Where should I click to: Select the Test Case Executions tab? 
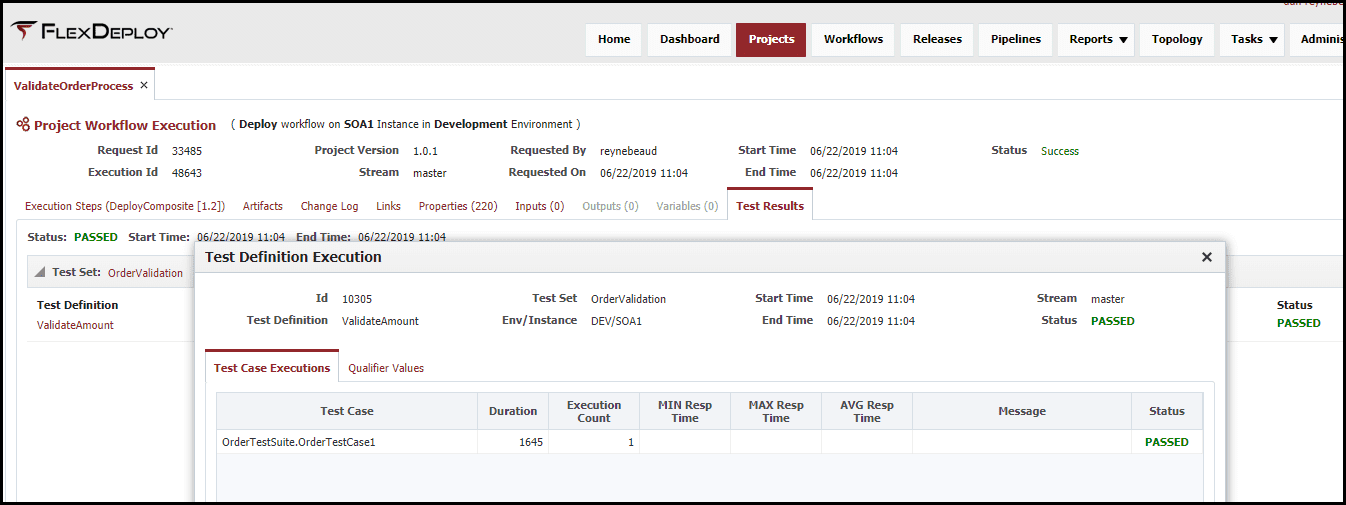272,368
